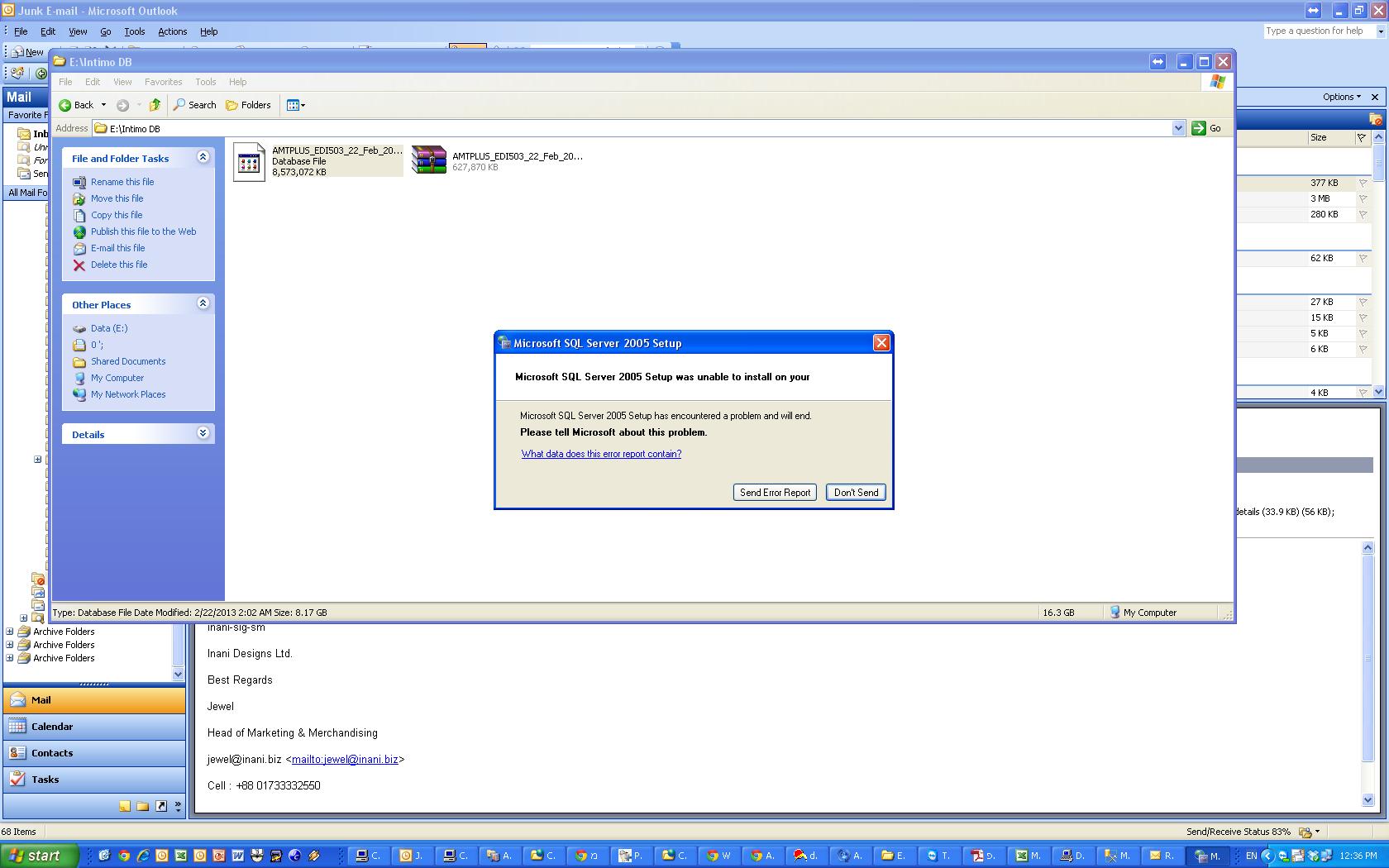Click the flag on the 377 KB message

pos(1363,183)
